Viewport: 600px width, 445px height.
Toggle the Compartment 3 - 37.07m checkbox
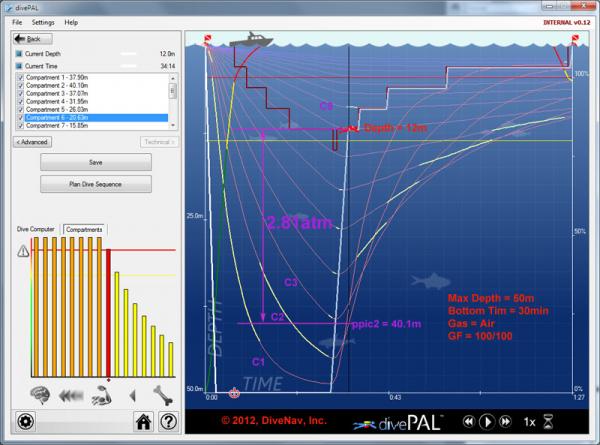22,93
